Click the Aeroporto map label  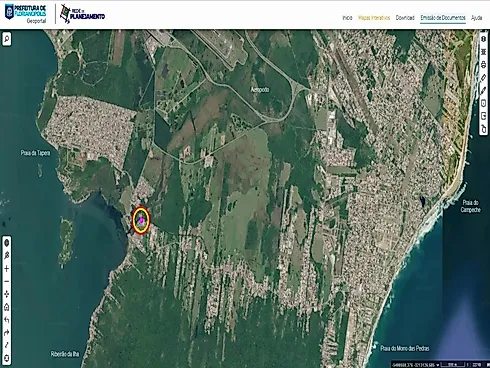tap(260, 90)
